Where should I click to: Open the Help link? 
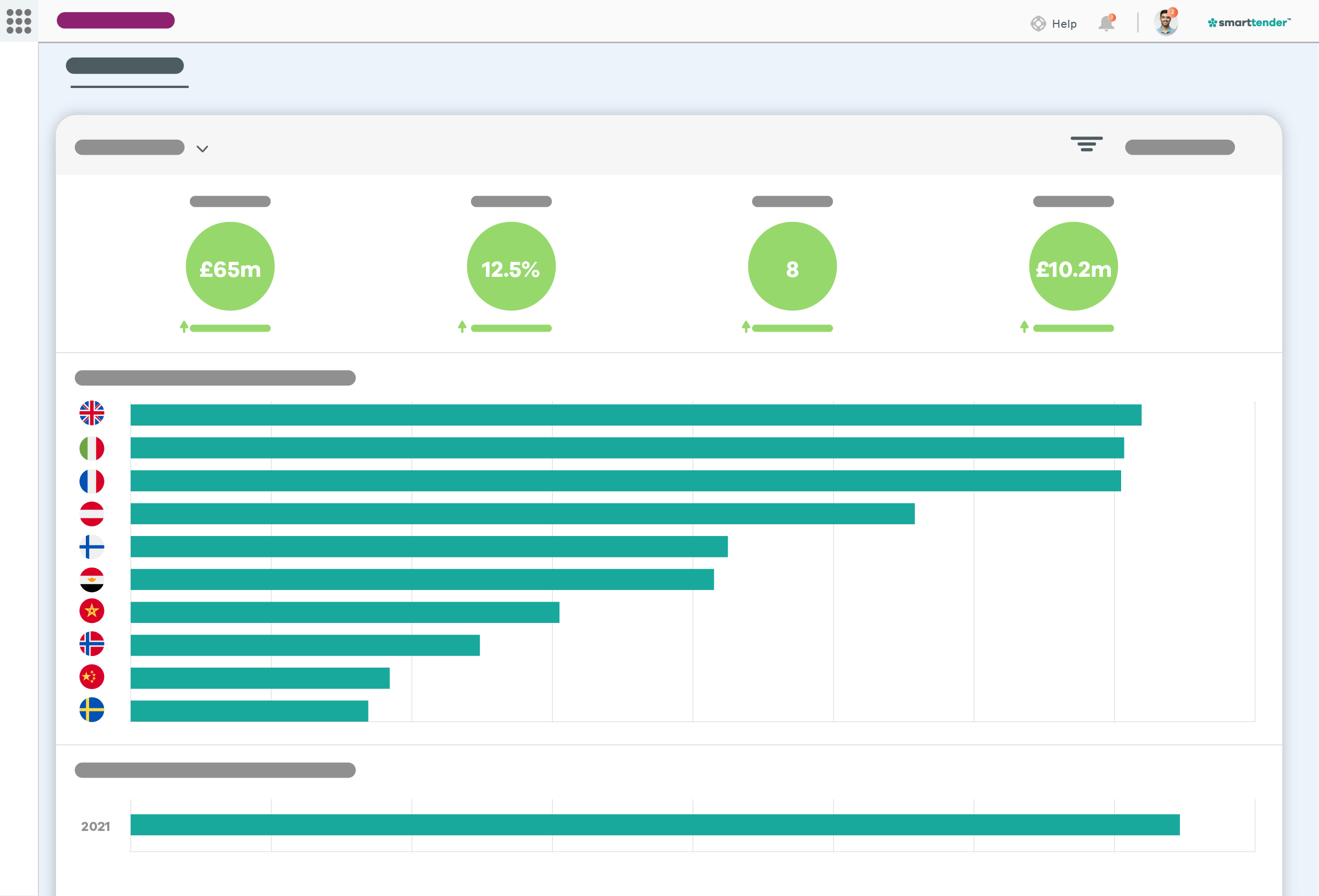[1064, 24]
